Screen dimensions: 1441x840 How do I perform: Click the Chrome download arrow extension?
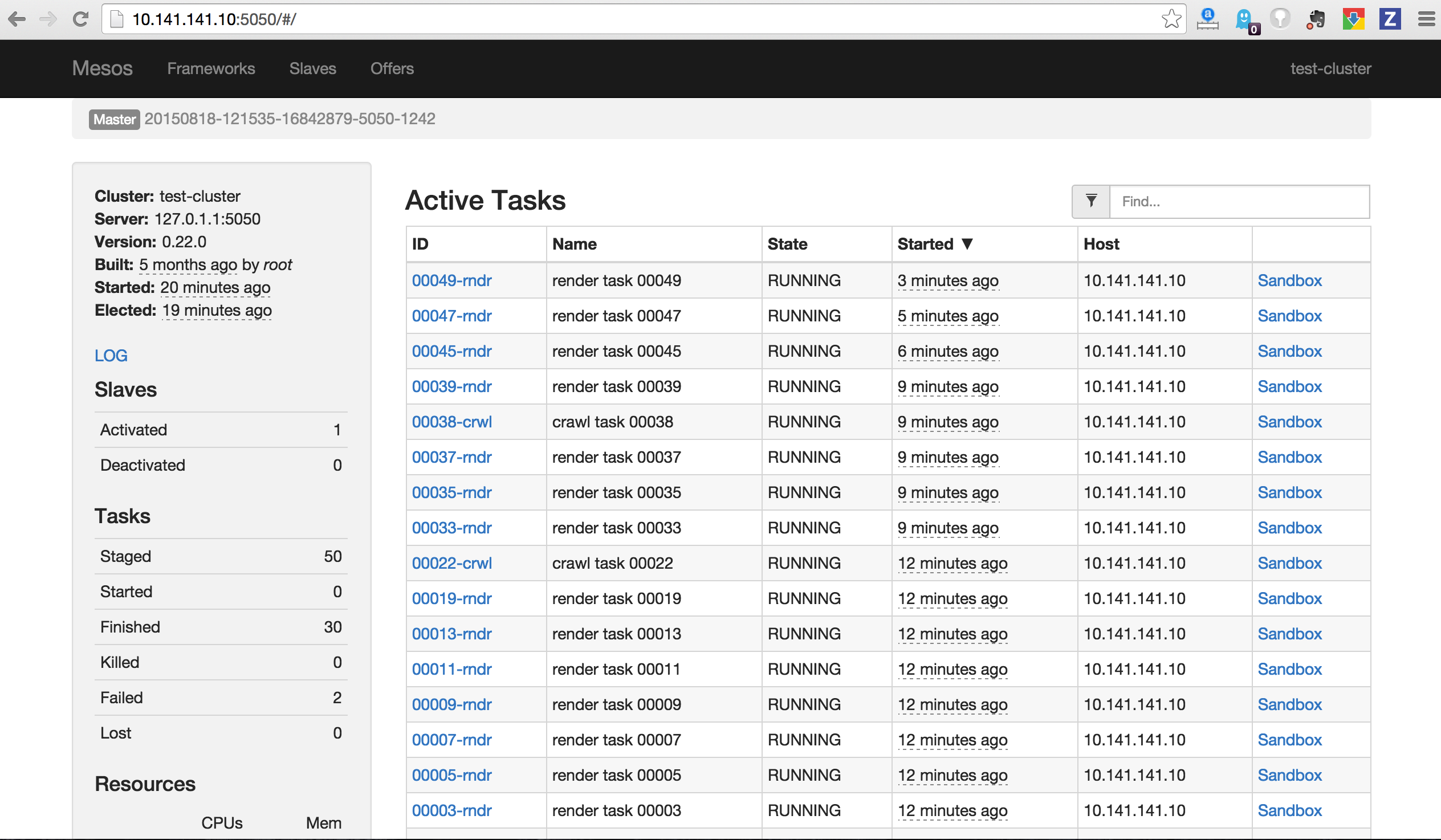[1353, 19]
